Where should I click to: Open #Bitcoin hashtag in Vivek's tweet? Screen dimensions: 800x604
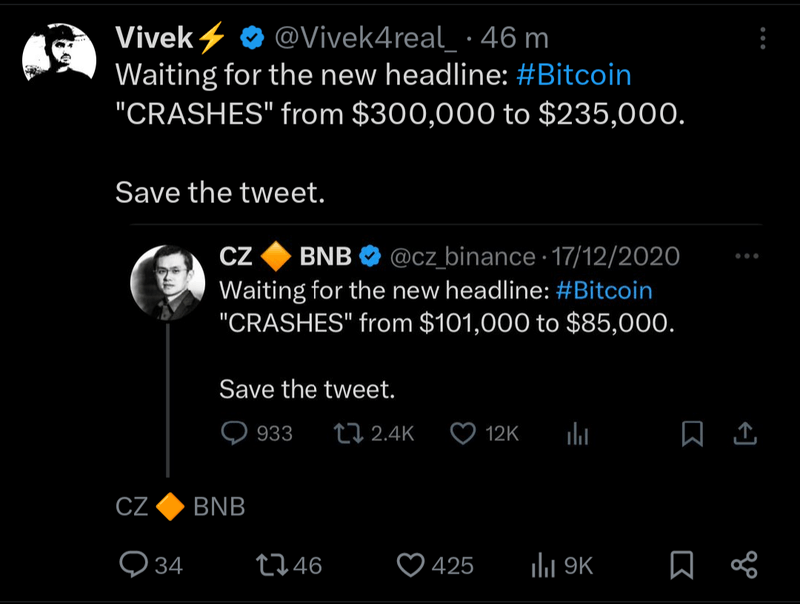[574, 76]
